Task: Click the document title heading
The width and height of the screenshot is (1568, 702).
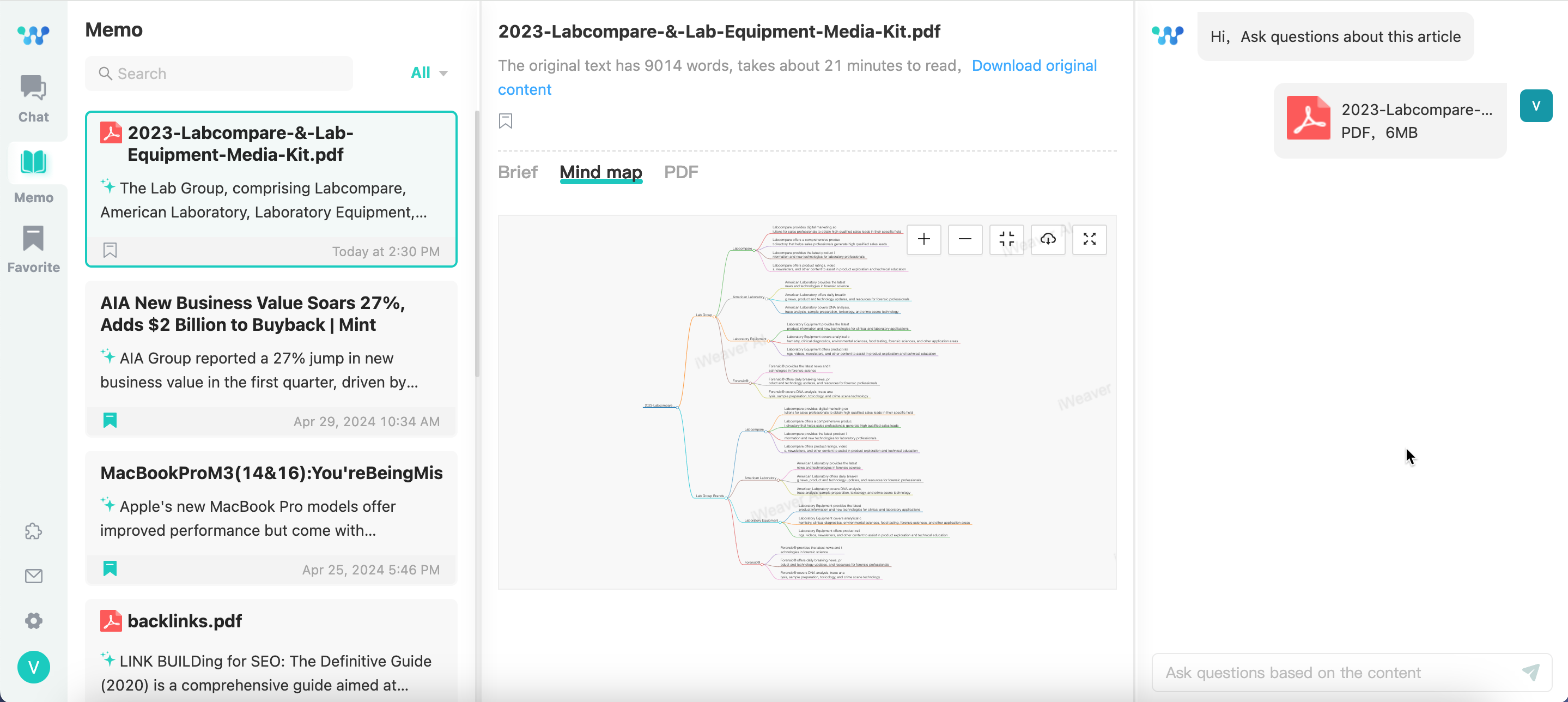Action: tap(719, 32)
